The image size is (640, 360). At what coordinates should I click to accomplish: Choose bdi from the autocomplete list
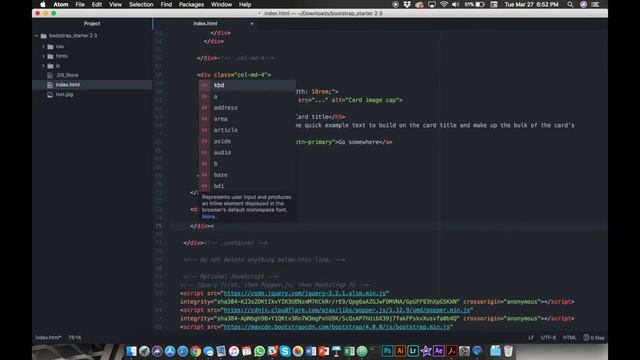click(x=247, y=186)
